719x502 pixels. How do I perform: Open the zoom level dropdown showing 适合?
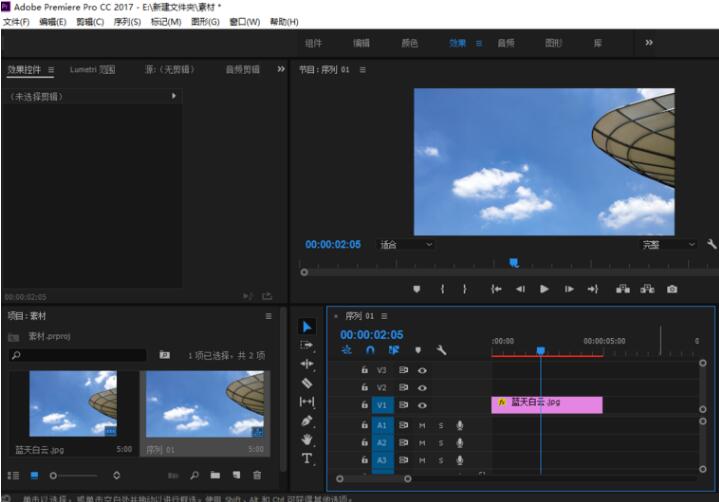point(406,244)
